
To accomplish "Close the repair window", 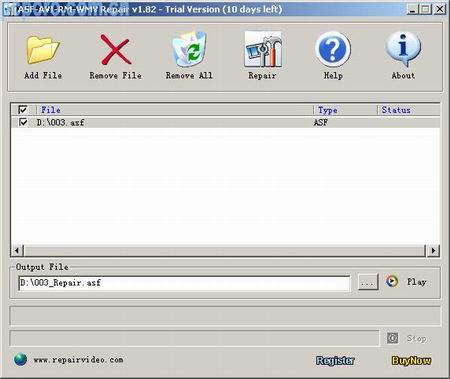I will pos(440,9).
